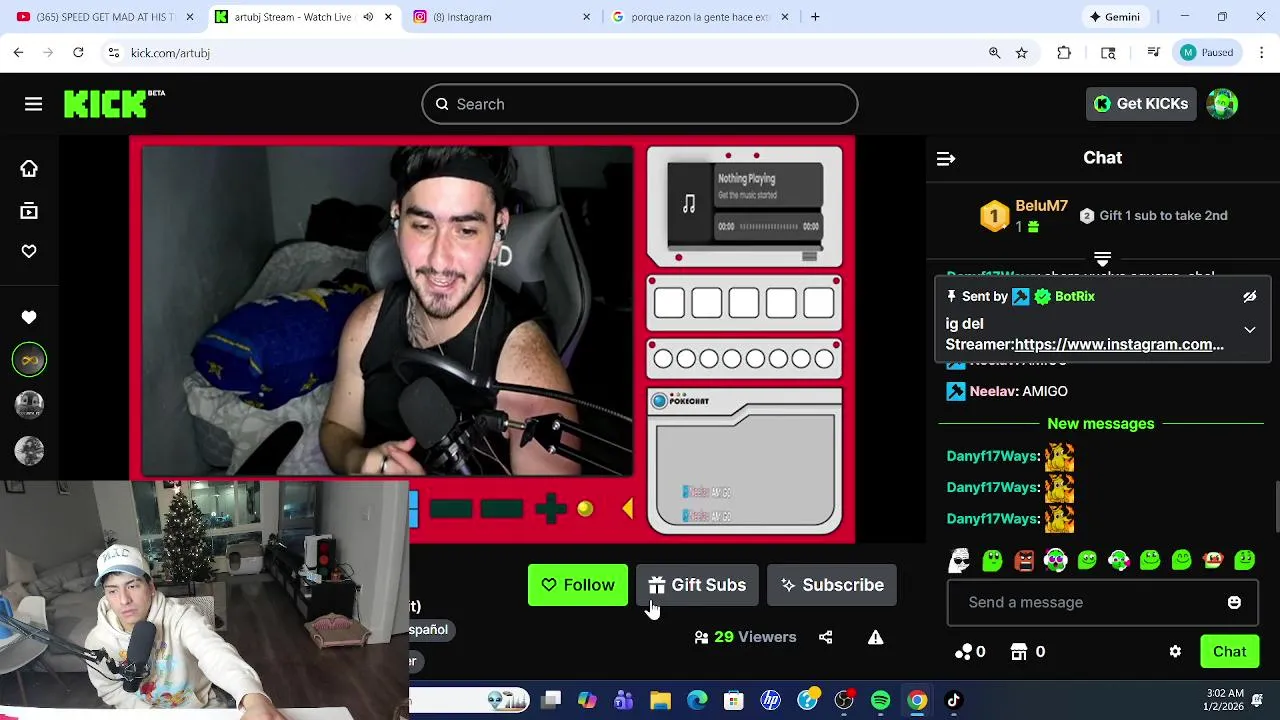Viewport: 1280px width, 720px height.
Task: Open the Paused profile chip
Action: point(1208,52)
